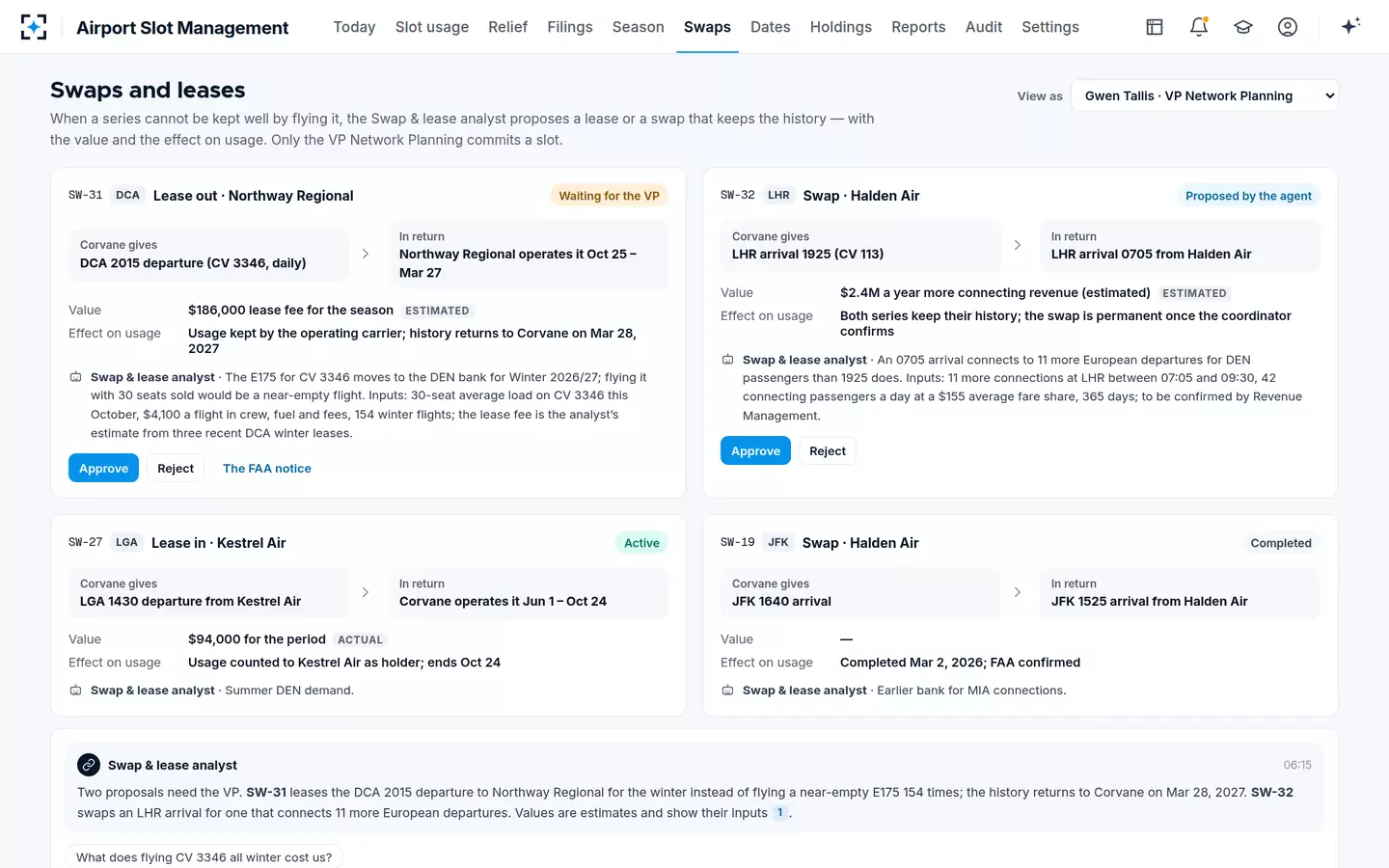1389x868 pixels.
Task: Click the analyst bot icon in SW-32 card
Action: [x=727, y=360]
